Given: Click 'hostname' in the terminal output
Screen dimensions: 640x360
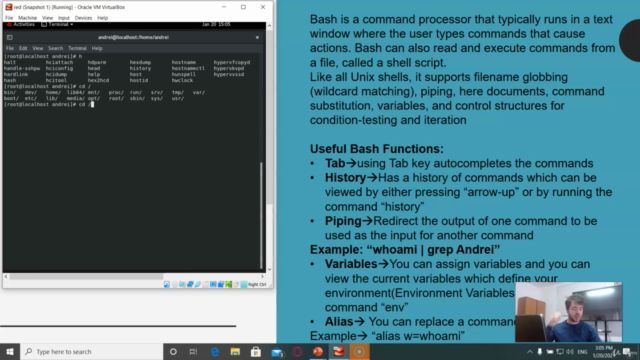Looking at the screenshot, I should [x=184, y=62].
